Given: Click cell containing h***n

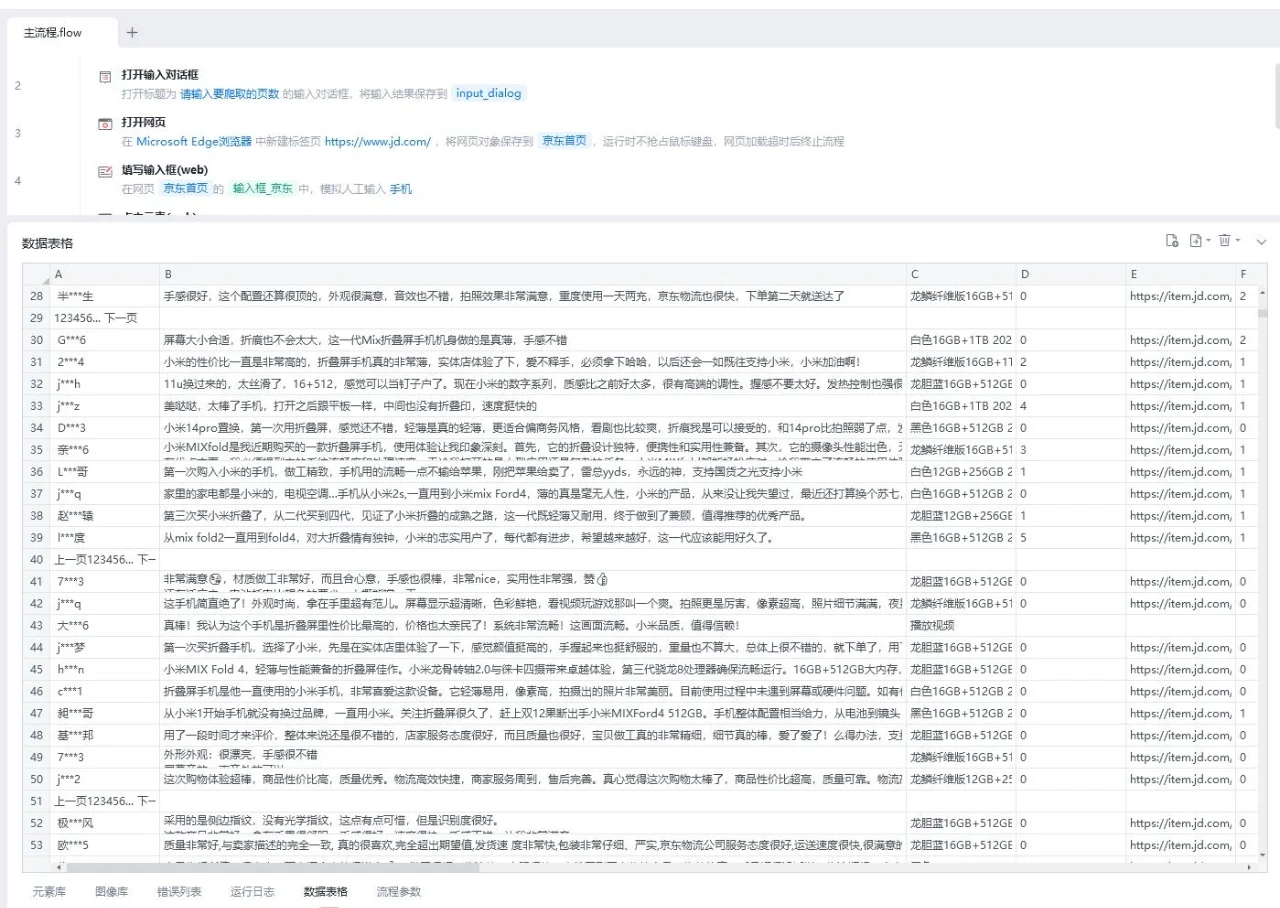Looking at the screenshot, I should (105, 669).
